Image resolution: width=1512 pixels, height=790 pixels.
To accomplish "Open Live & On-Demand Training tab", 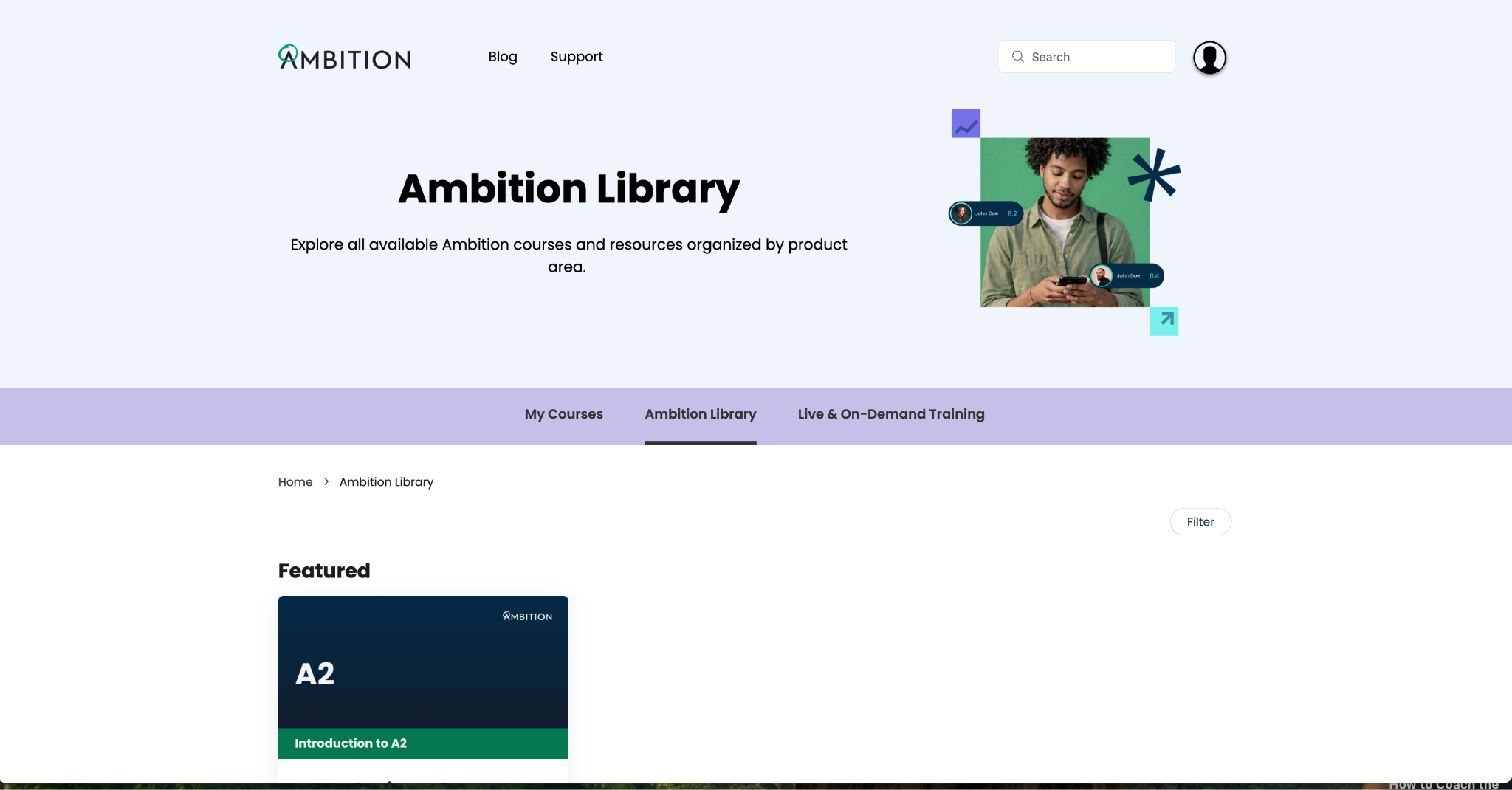I will (891, 414).
